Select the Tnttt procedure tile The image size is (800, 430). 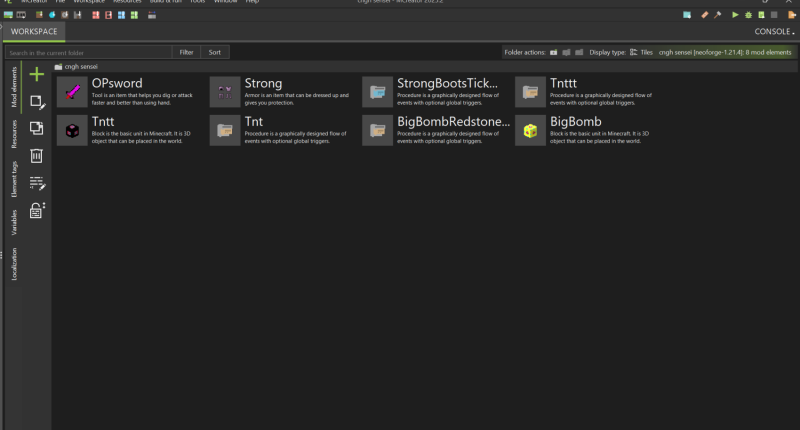tap(589, 92)
